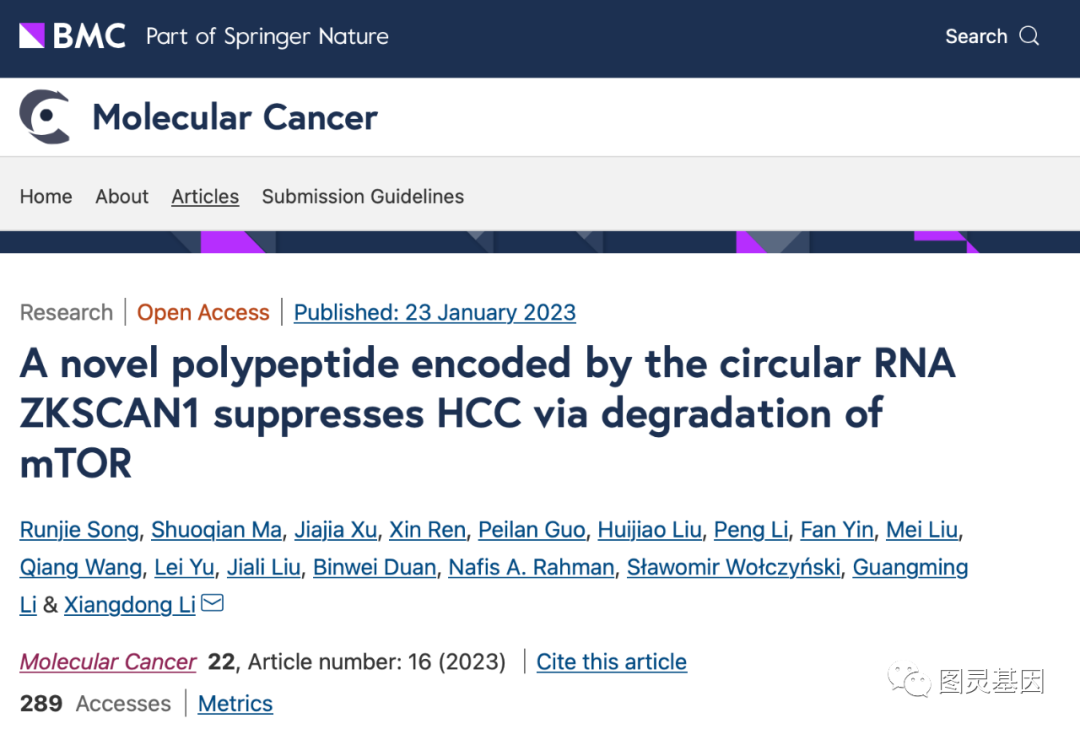The width and height of the screenshot is (1080, 729).
Task: Open Peilan Guo's author link
Action: 531,529
